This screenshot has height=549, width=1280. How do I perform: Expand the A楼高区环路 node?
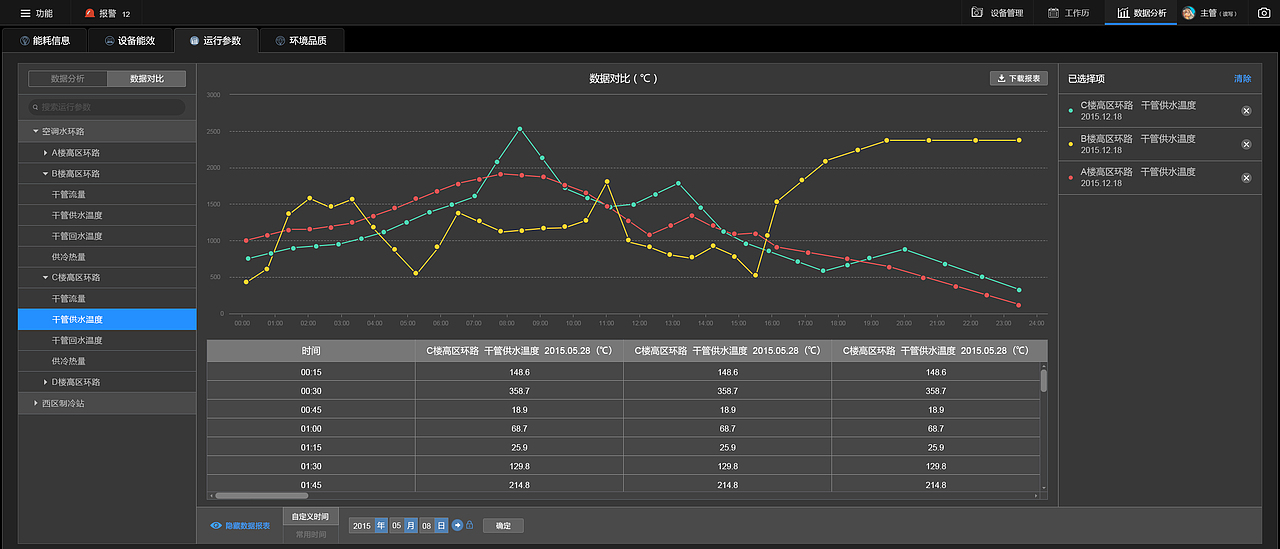pyautogui.click(x=45, y=153)
